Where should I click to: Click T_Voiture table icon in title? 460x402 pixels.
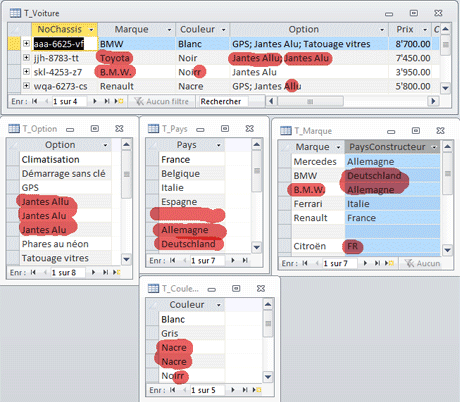(x=15, y=13)
